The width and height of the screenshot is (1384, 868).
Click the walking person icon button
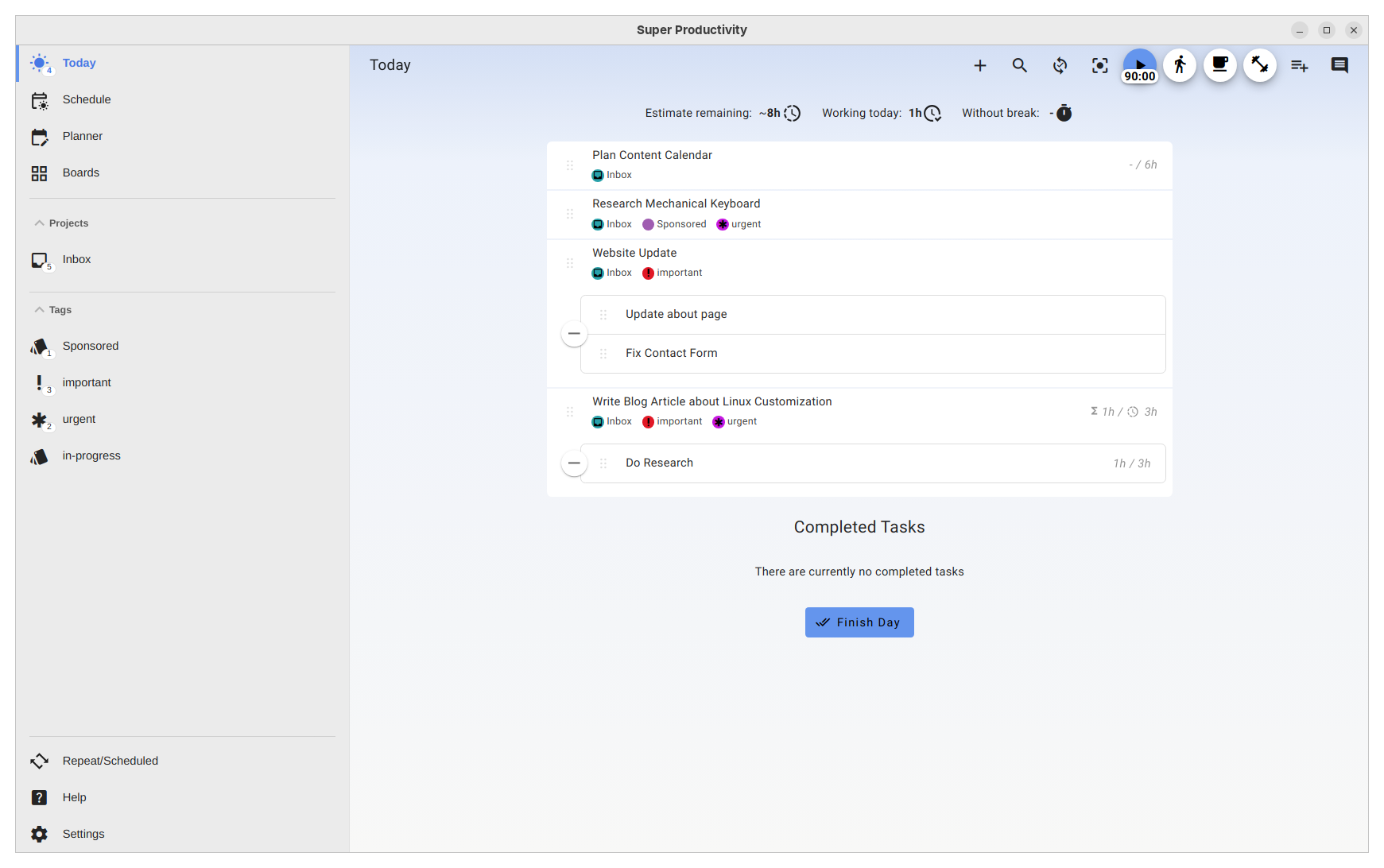1180,65
